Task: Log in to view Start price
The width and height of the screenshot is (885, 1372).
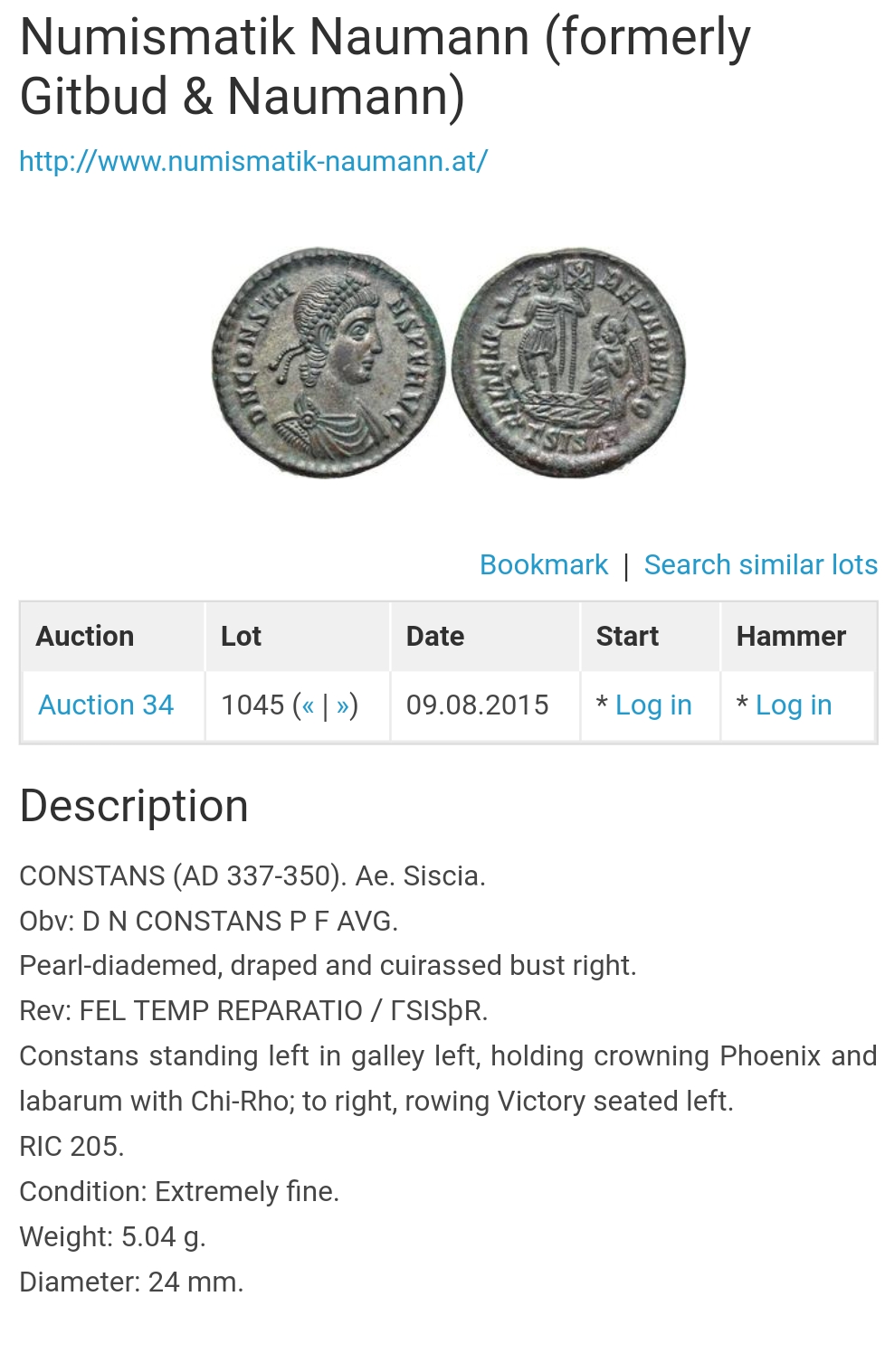Action: (x=653, y=705)
